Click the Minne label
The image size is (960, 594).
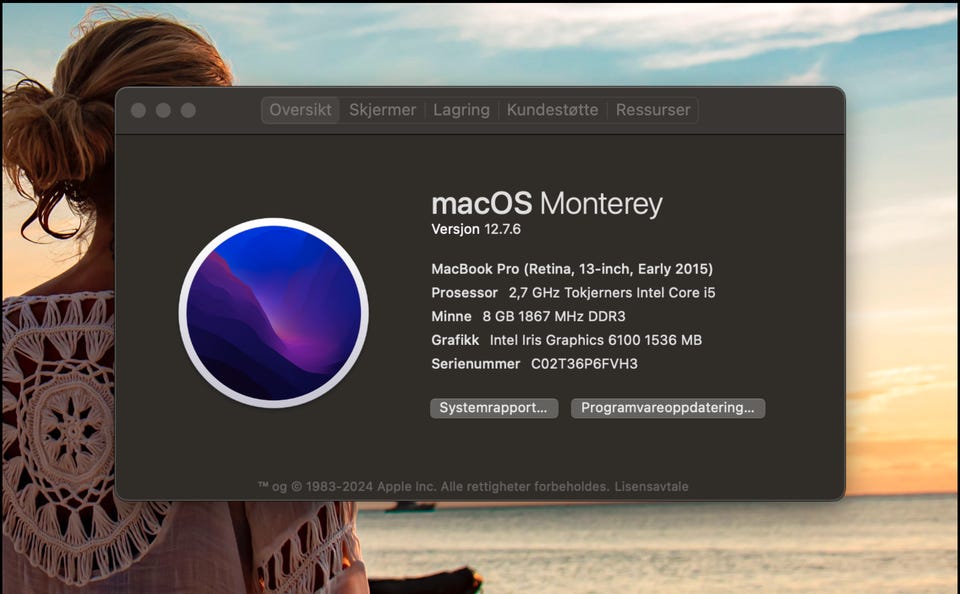[x=451, y=317]
